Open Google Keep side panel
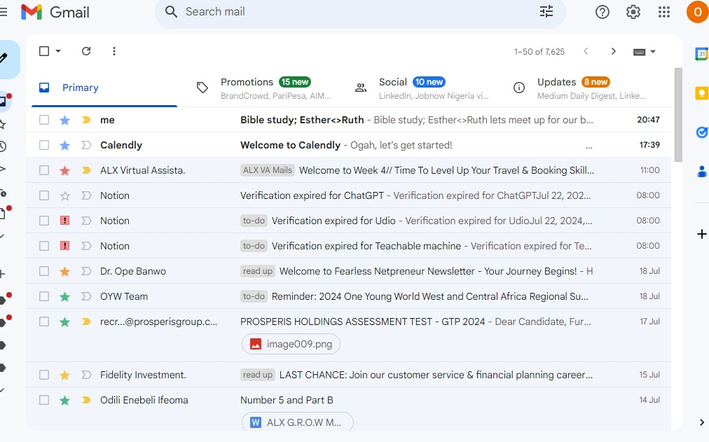709x442 pixels. [701, 93]
